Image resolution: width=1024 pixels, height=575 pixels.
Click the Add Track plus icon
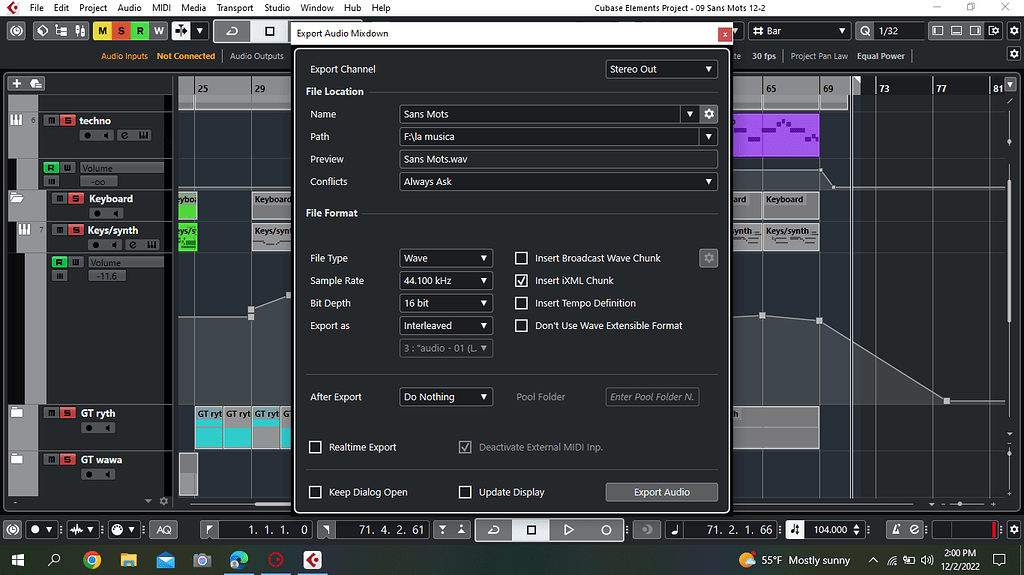tap(17, 84)
